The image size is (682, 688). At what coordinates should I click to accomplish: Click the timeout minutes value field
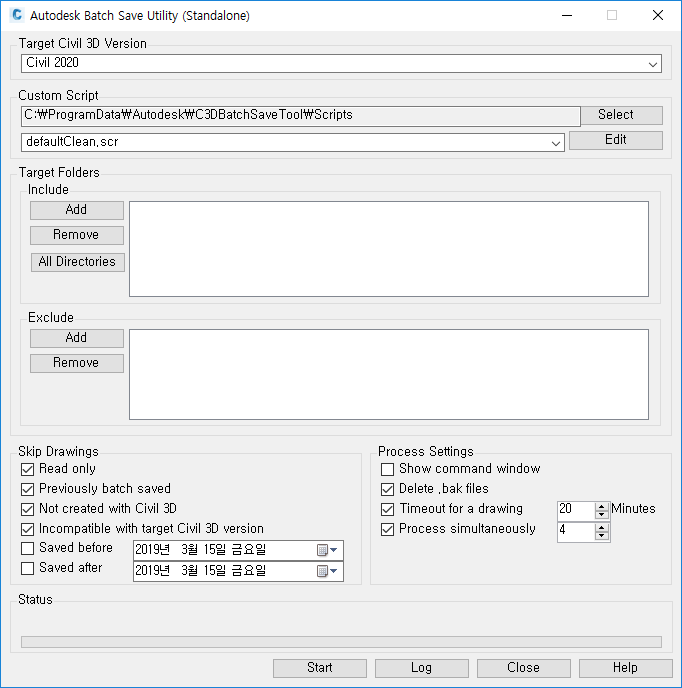(x=576, y=510)
